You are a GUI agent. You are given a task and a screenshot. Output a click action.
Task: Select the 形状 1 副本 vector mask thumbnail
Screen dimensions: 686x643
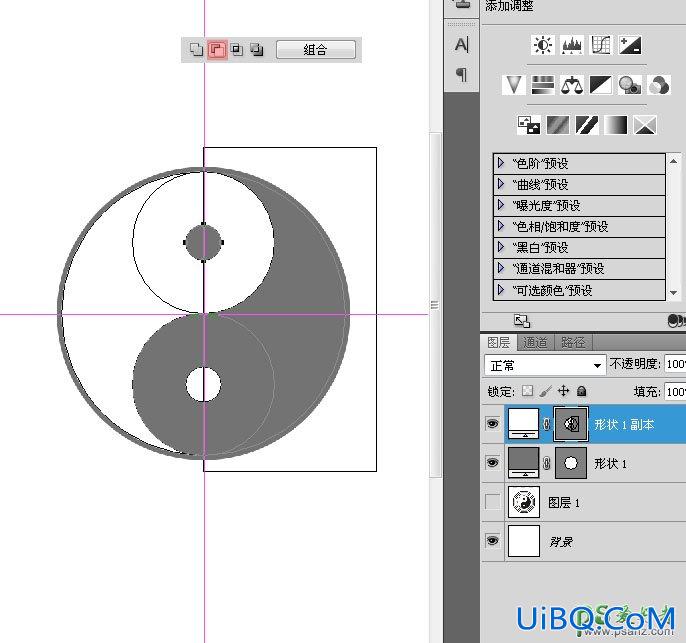click(571, 423)
